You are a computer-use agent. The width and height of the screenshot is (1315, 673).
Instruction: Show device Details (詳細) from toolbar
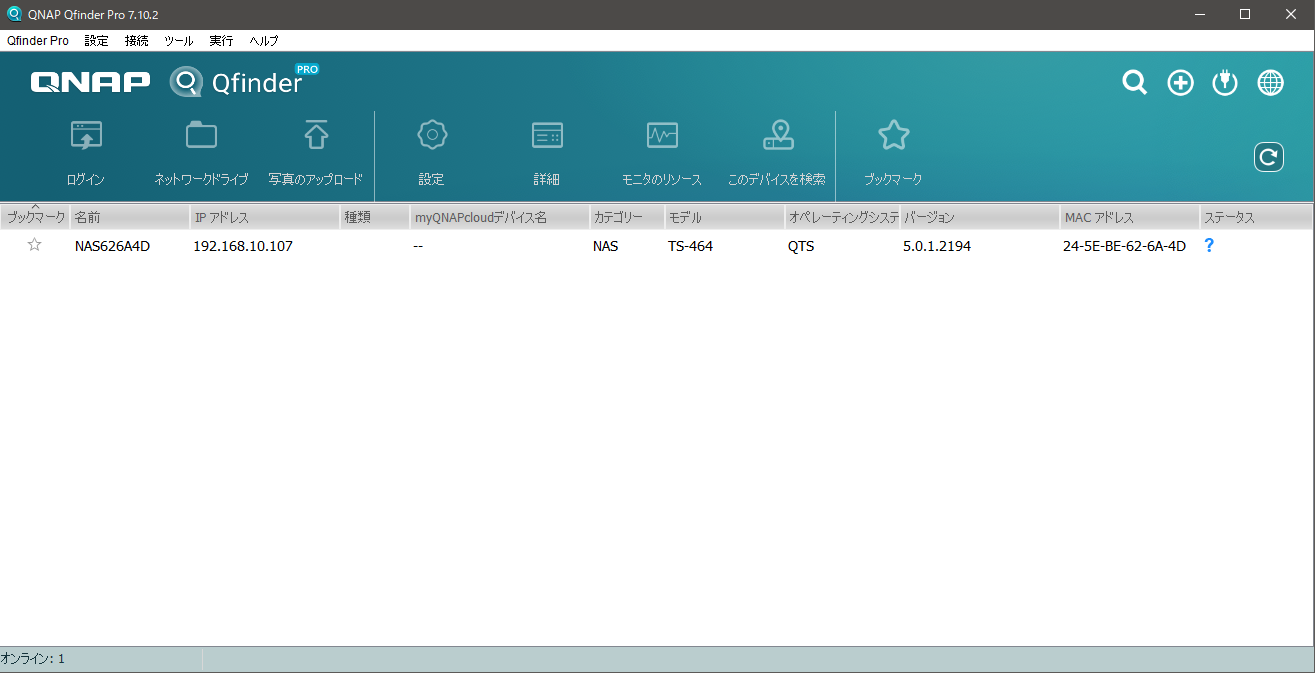point(547,136)
